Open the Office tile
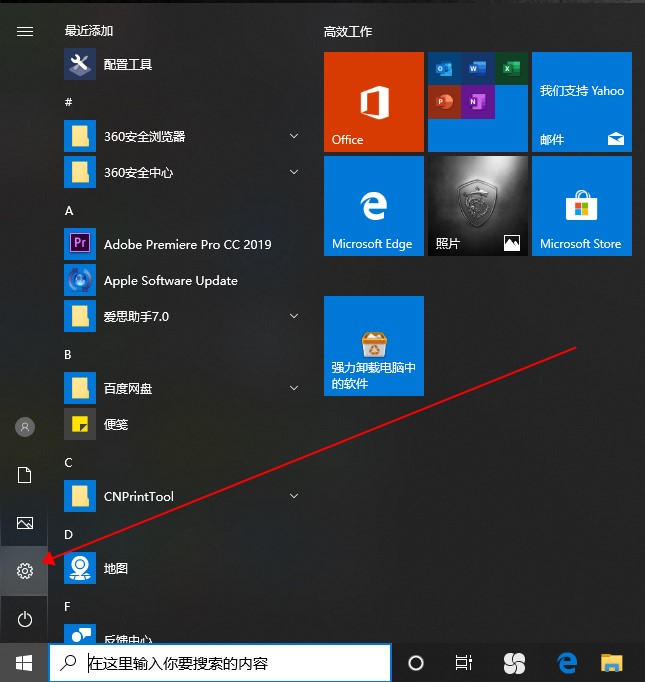Screen dimensions: 645x682 click(x=374, y=102)
